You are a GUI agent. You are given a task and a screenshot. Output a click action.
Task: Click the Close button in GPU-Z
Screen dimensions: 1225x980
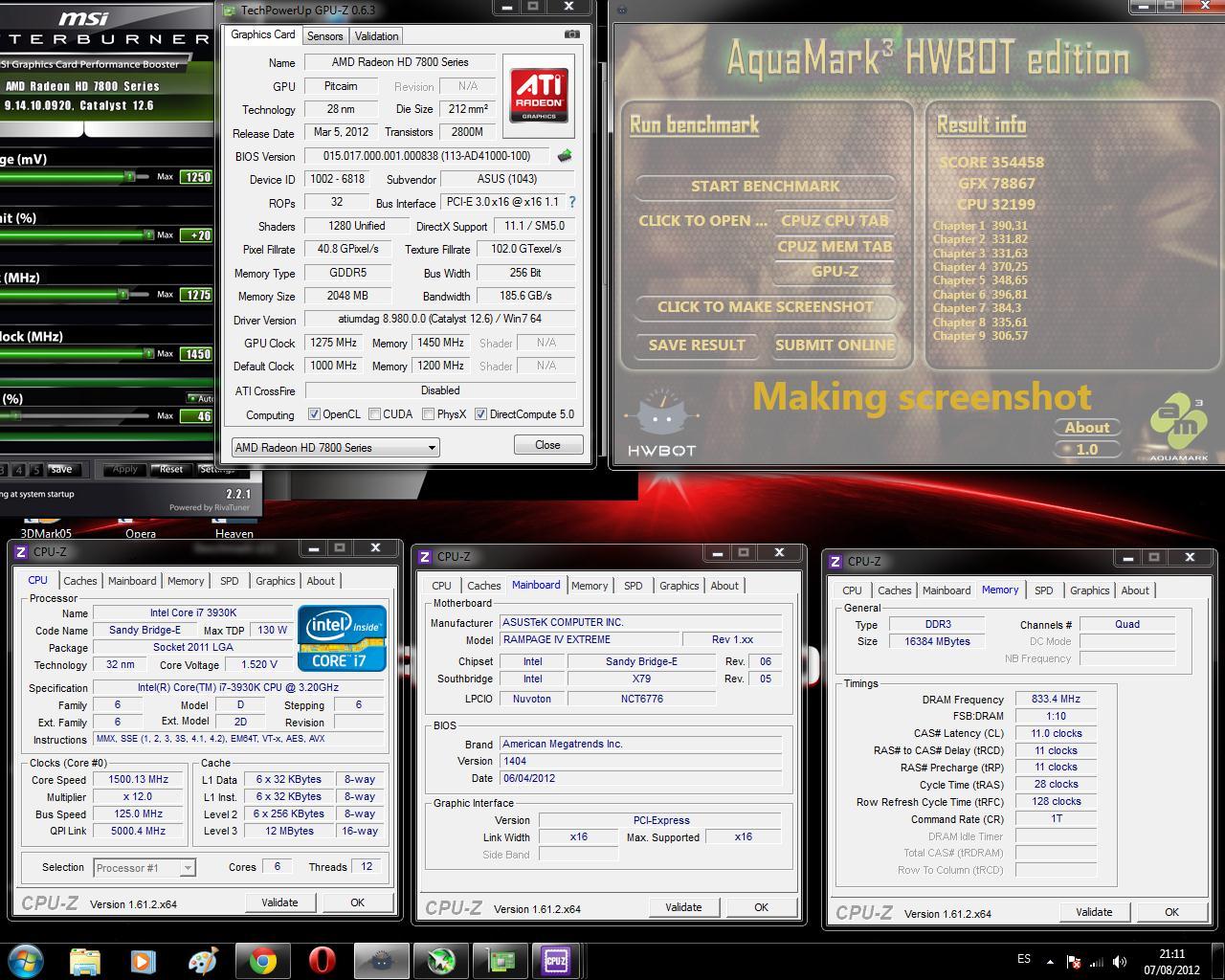click(547, 445)
